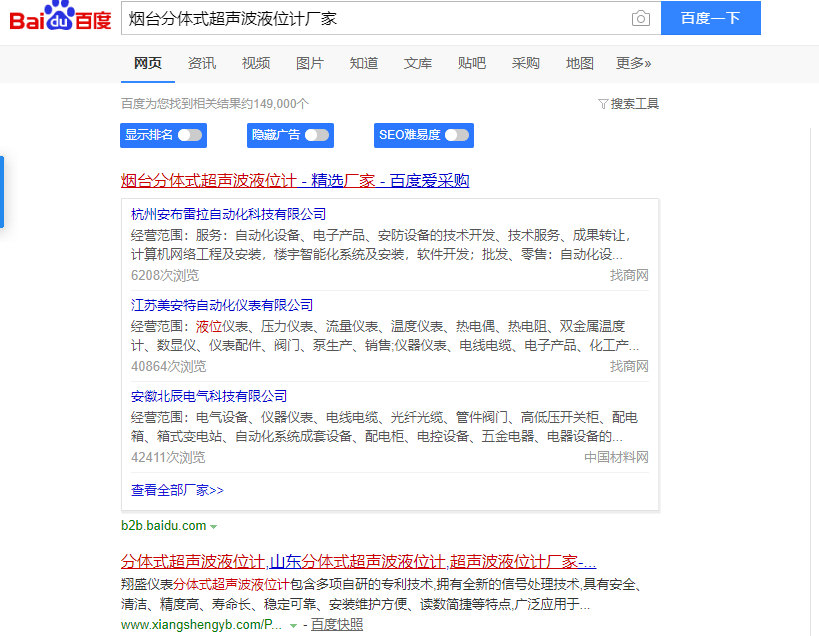Open the 地图 tab
The image size is (819, 636).
click(580, 63)
